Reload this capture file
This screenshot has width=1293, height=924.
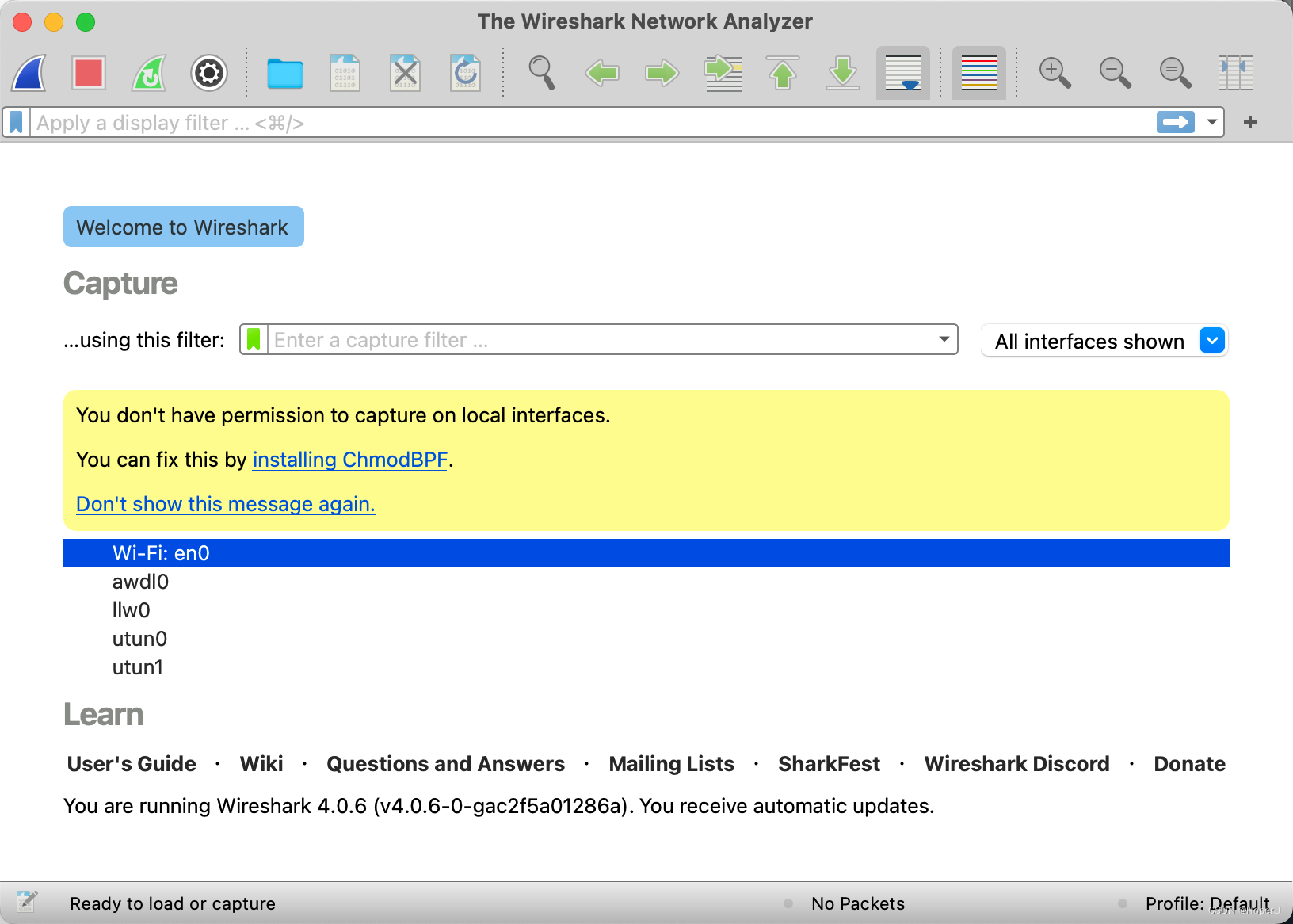click(465, 73)
